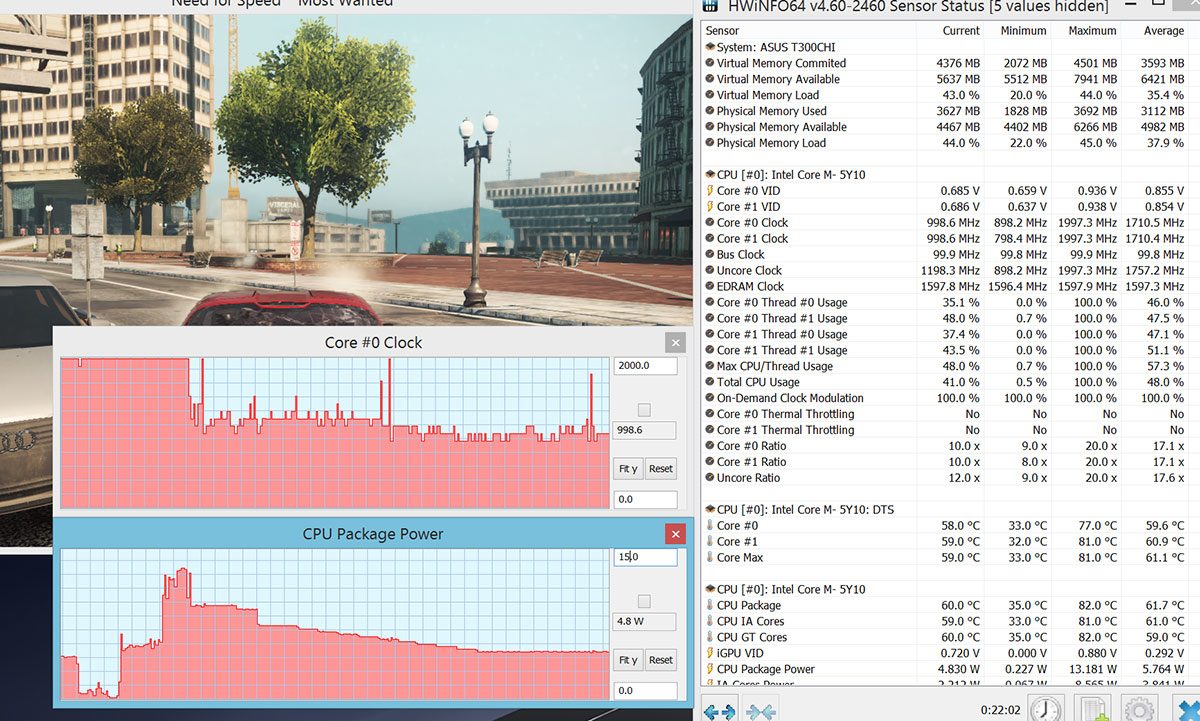
Task: Select the CPU GT Cores row
Action: click(x=946, y=638)
